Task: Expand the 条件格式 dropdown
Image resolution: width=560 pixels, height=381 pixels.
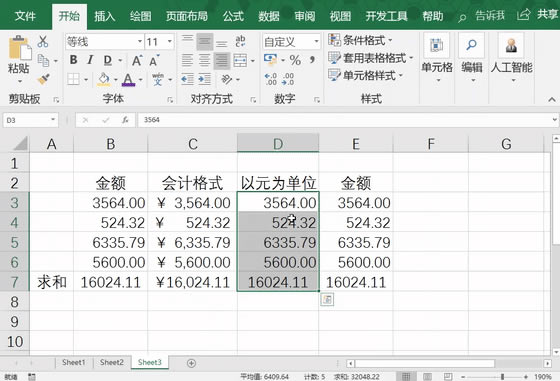Action: tap(360, 40)
